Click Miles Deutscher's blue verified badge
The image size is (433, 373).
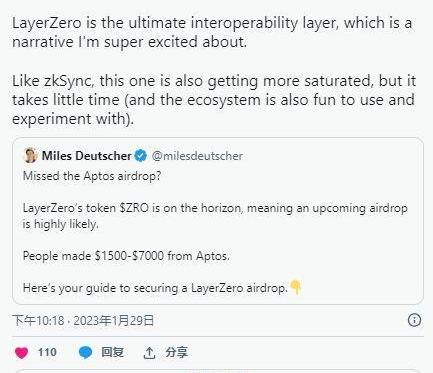click(140, 156)
